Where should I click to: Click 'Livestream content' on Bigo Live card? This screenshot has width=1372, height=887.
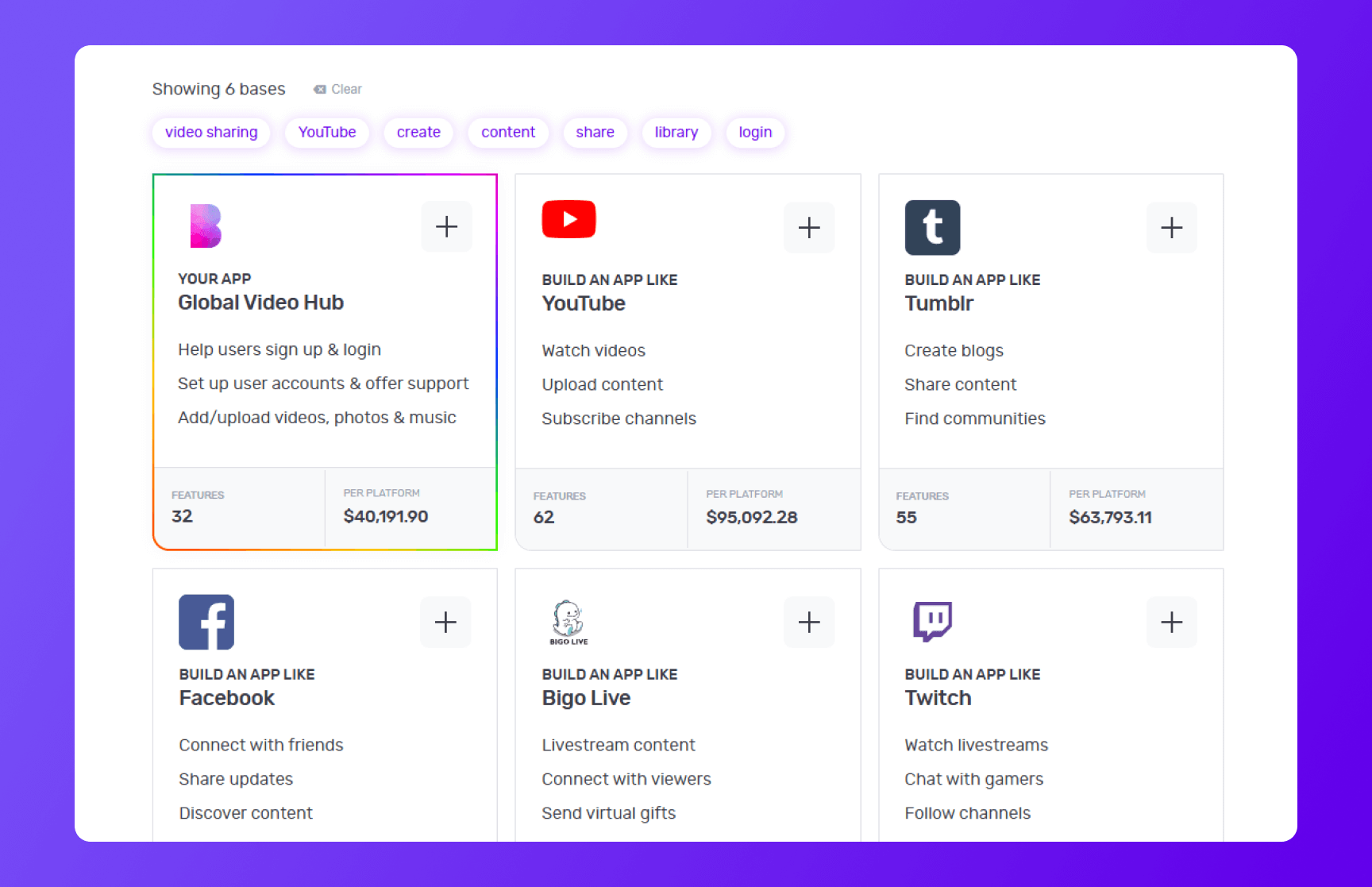pyautogui.click(x=618, y=745)
